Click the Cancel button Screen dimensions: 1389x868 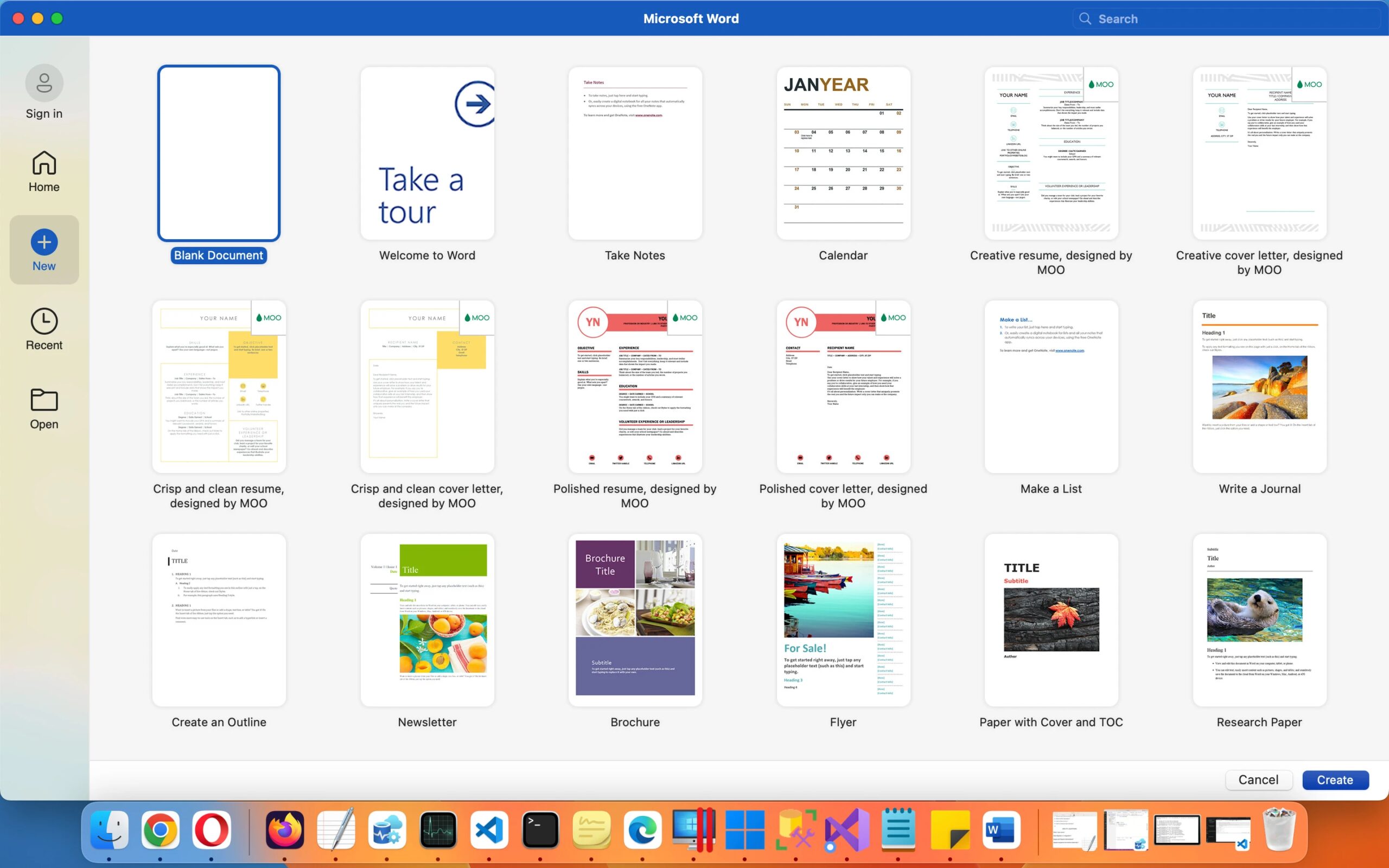[1258, 780]
